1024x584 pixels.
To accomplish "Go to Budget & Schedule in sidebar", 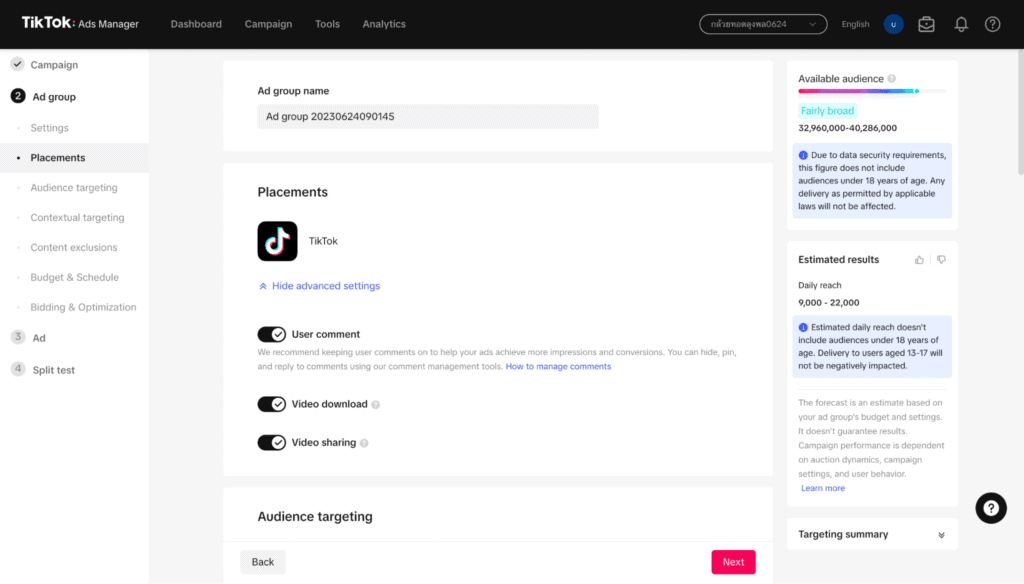I will (x=74, y=278).
